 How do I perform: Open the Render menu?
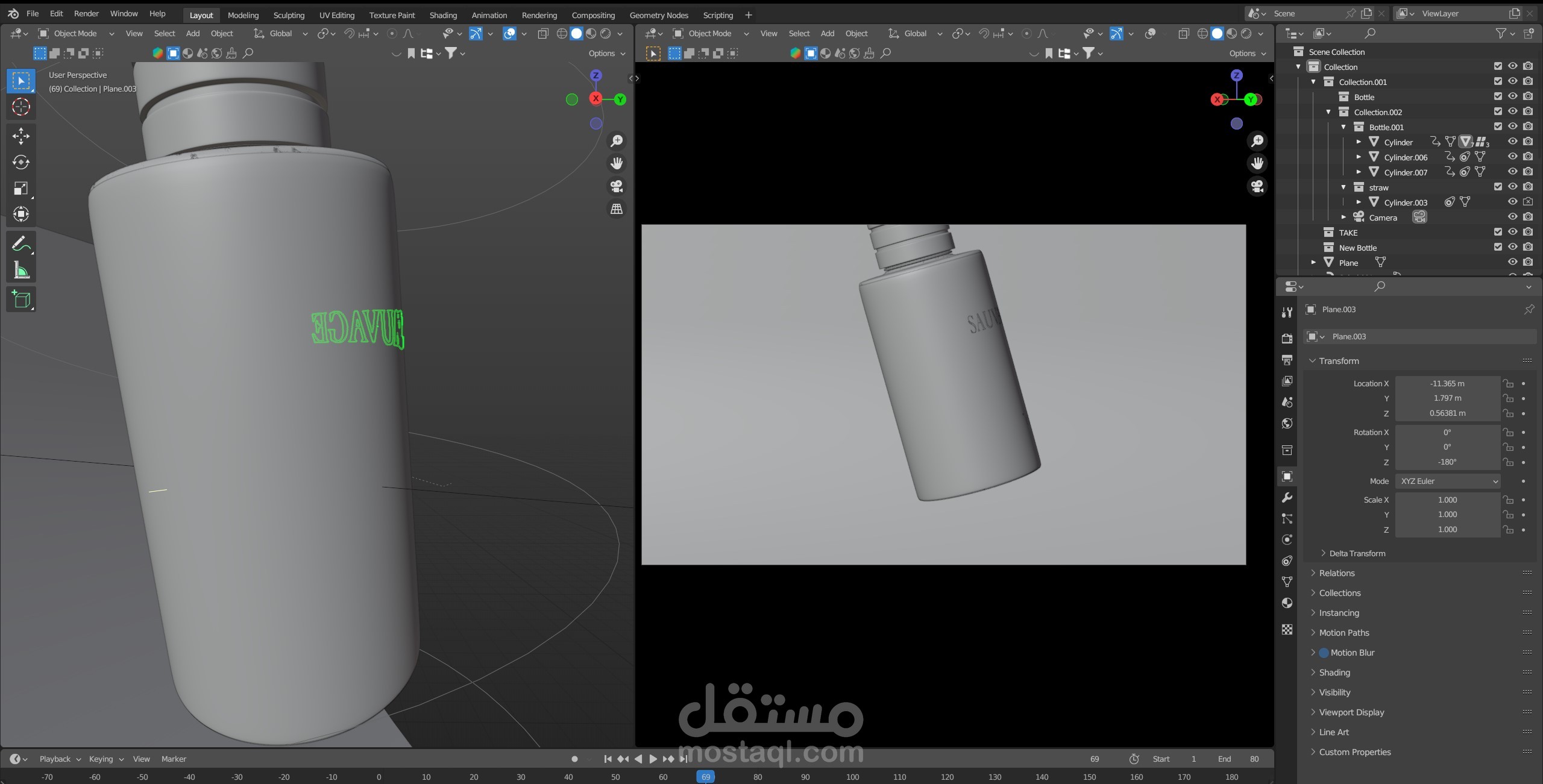86,13
